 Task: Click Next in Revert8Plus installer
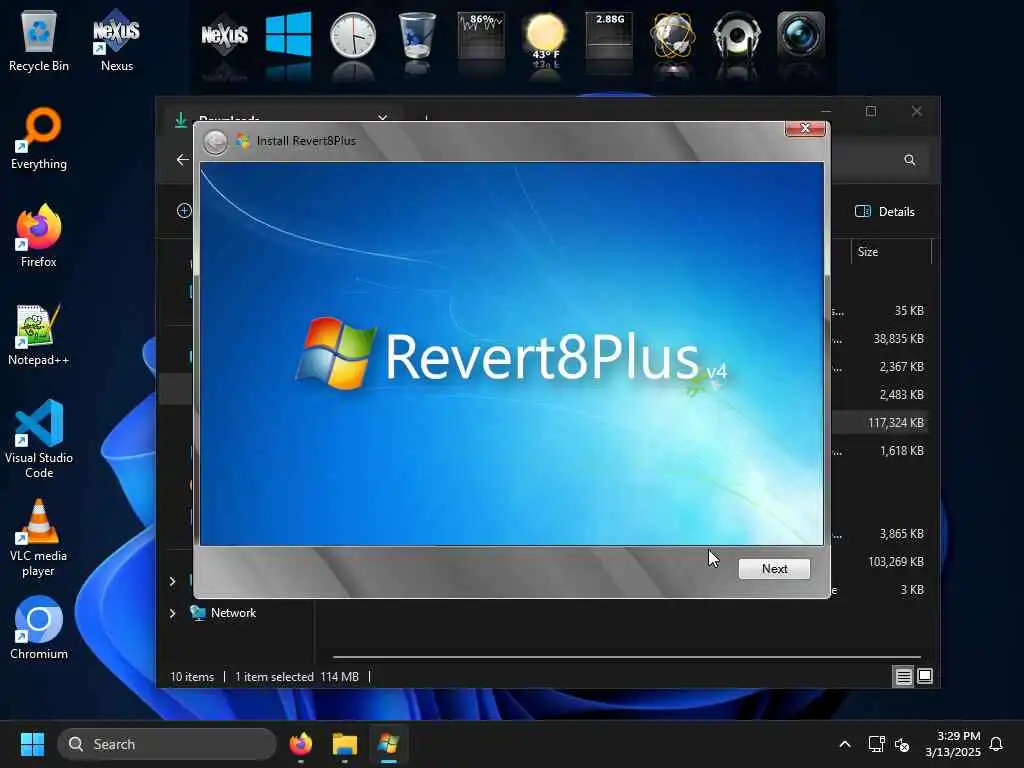774,569
